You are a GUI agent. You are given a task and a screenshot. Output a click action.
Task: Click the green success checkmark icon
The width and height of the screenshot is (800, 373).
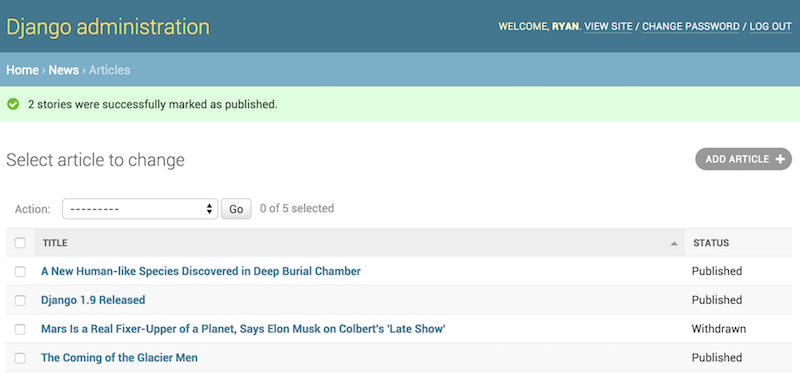pyautogui.click(x=13, y=105)
